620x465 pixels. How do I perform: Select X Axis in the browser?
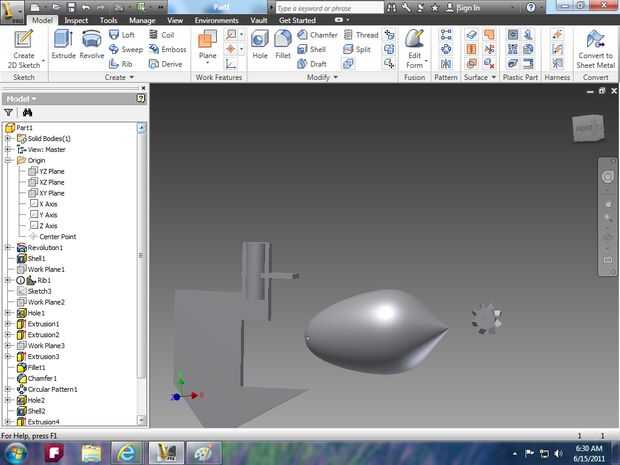43,204
